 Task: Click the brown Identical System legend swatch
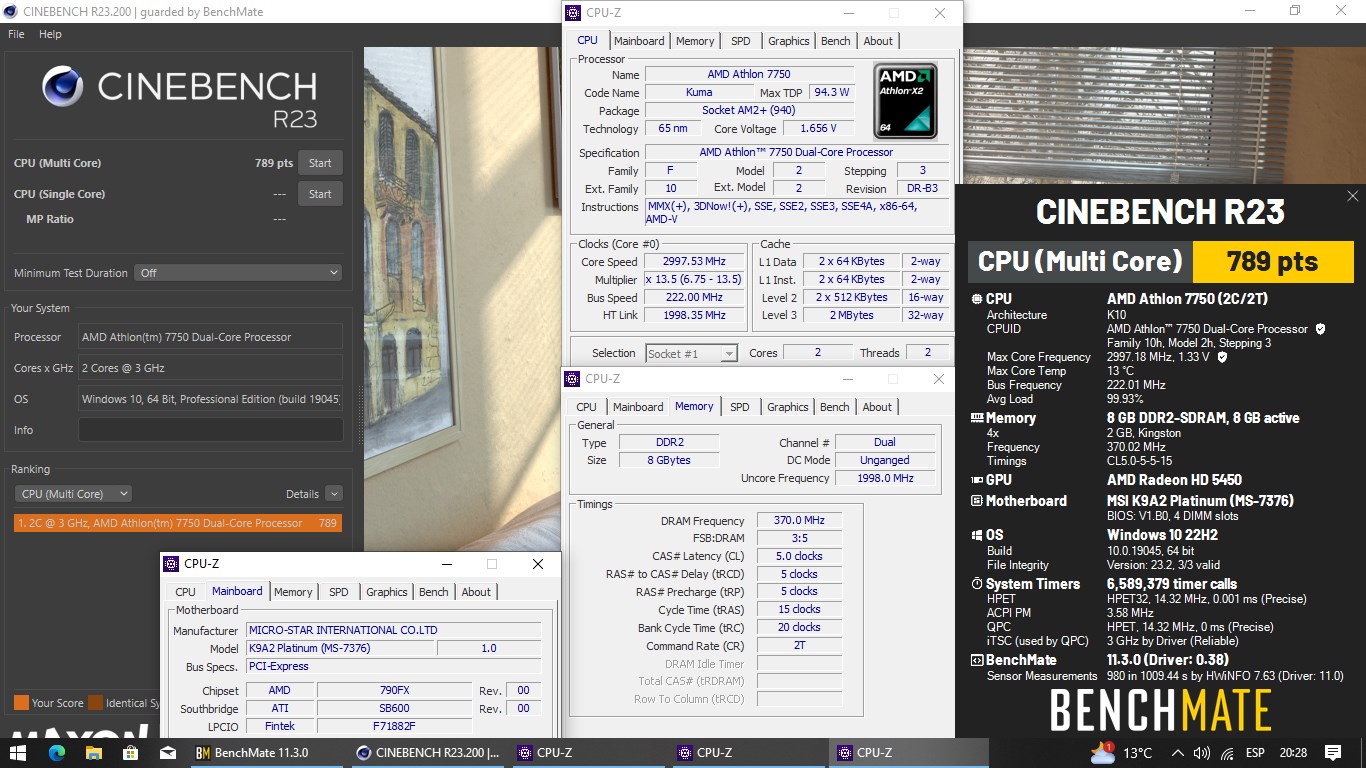click(95, 703)
